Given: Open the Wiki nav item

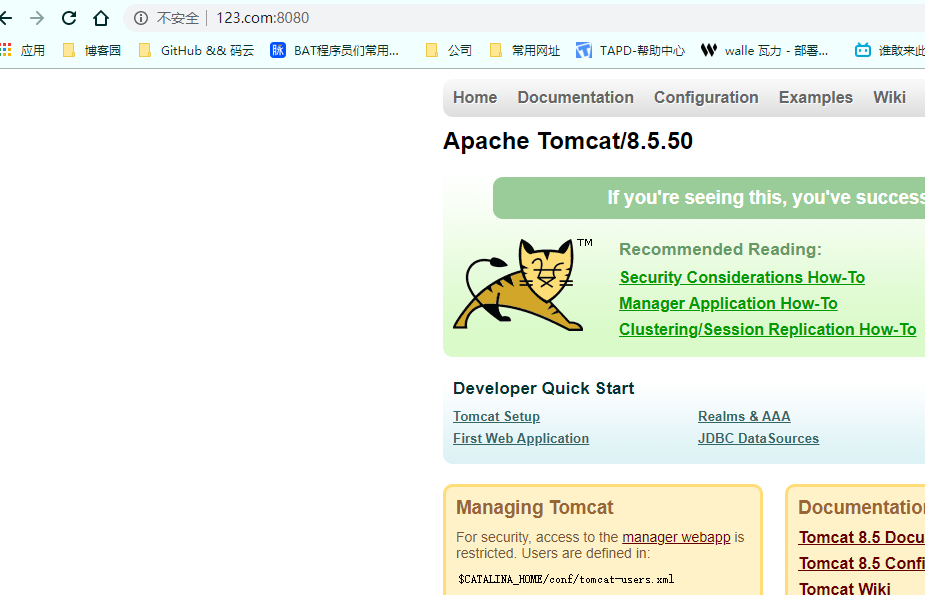Looking at the screenshot, I should [x=890, y=97].
